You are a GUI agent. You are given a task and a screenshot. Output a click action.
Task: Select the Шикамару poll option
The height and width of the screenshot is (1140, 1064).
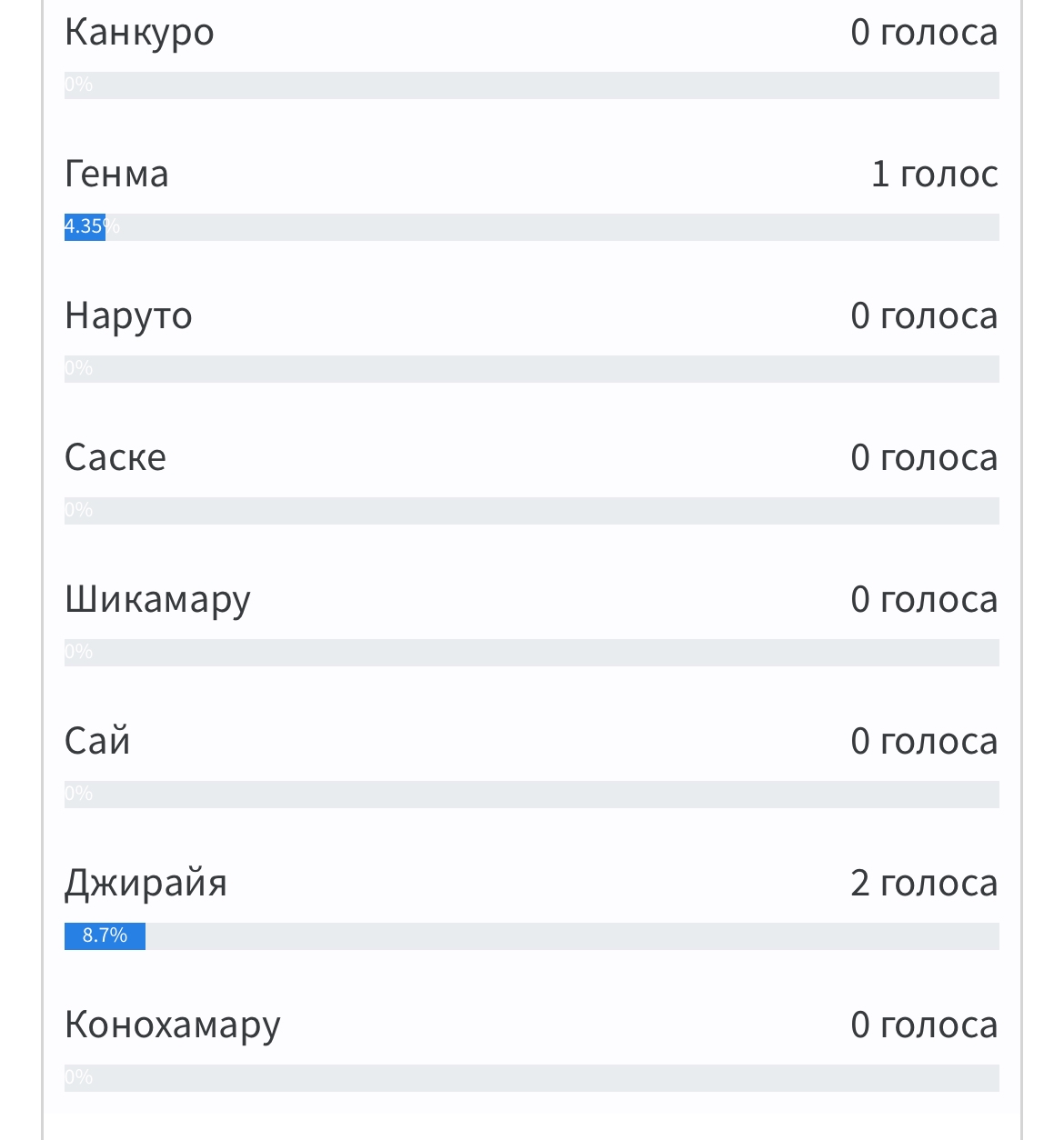click(x=157, y=601)
